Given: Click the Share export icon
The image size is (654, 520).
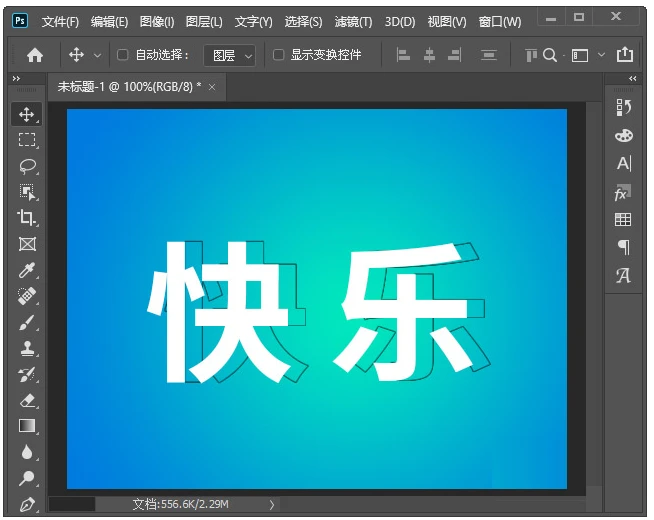Looking at the screenshot, I should [625, 54].
